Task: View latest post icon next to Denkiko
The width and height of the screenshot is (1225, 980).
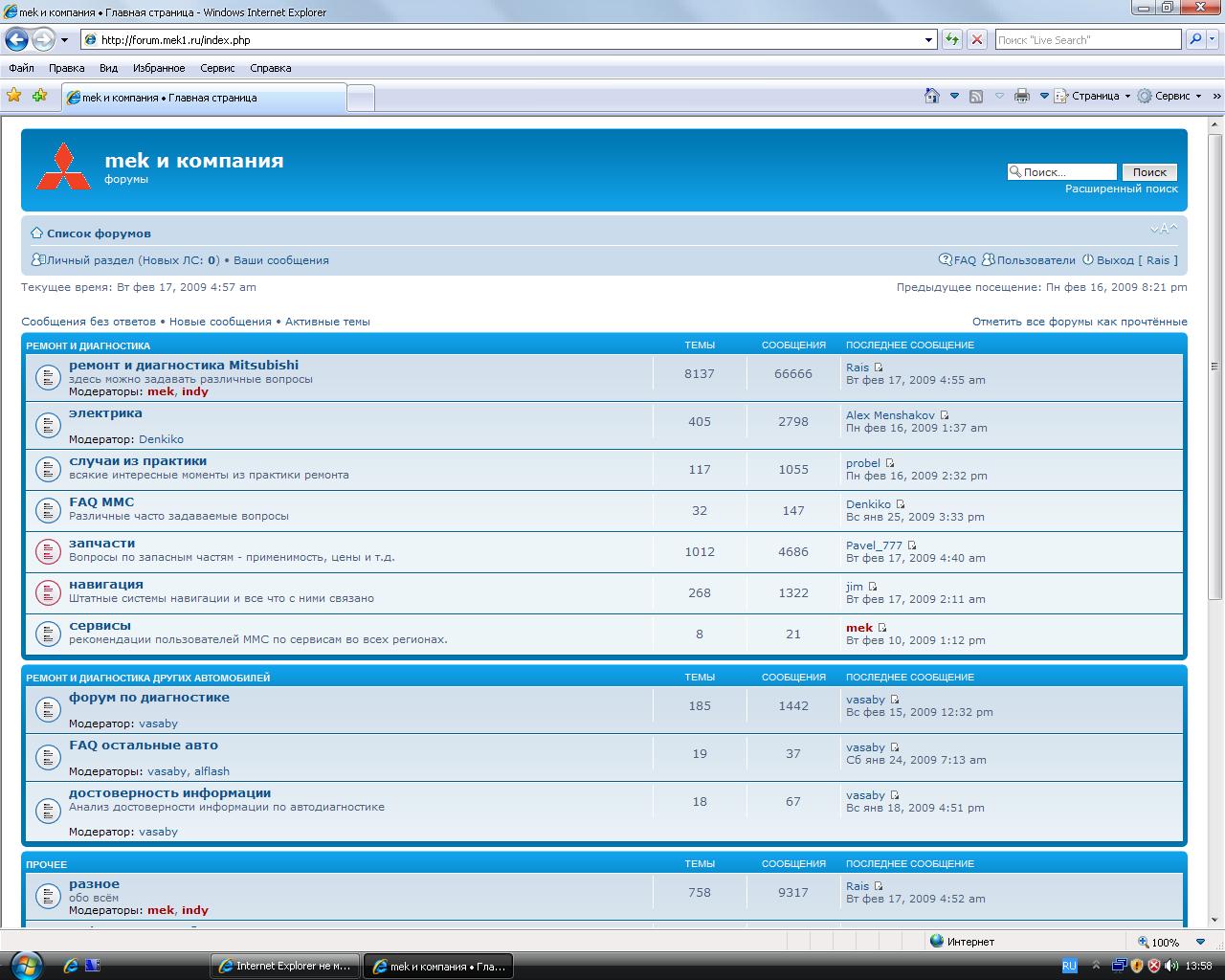Action: [901, 504]
